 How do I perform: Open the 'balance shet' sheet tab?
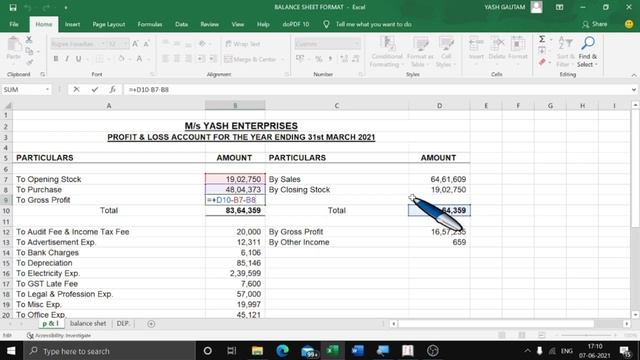click(x=88, y=323)
